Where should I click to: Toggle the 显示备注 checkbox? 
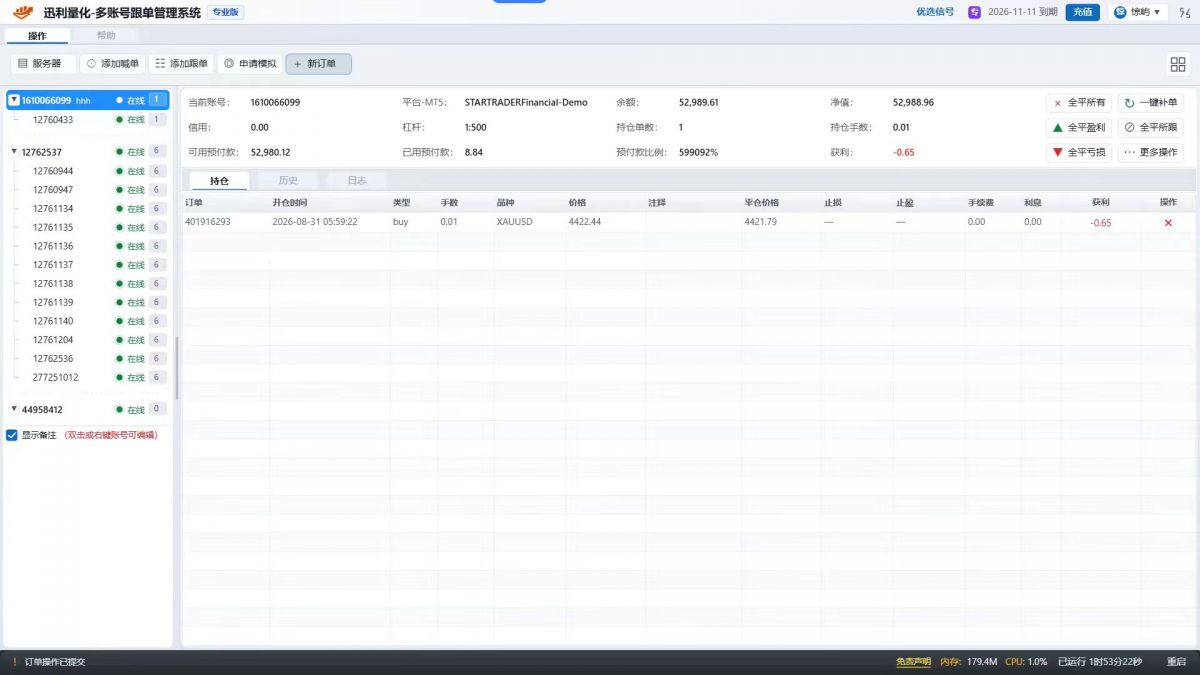coord(12,435)
